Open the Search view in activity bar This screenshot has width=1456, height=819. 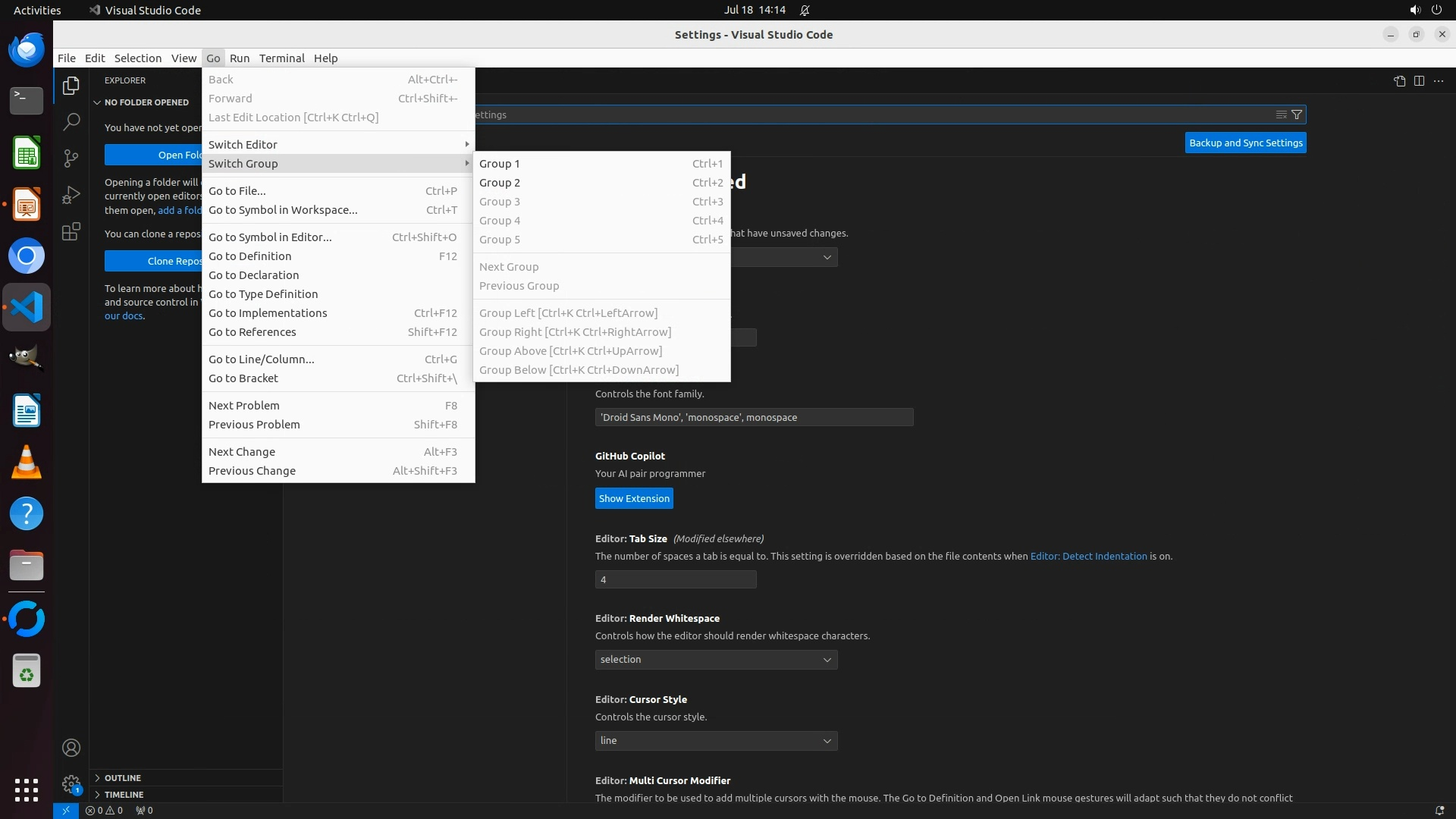pyautogui.click(x=71, y=121)
